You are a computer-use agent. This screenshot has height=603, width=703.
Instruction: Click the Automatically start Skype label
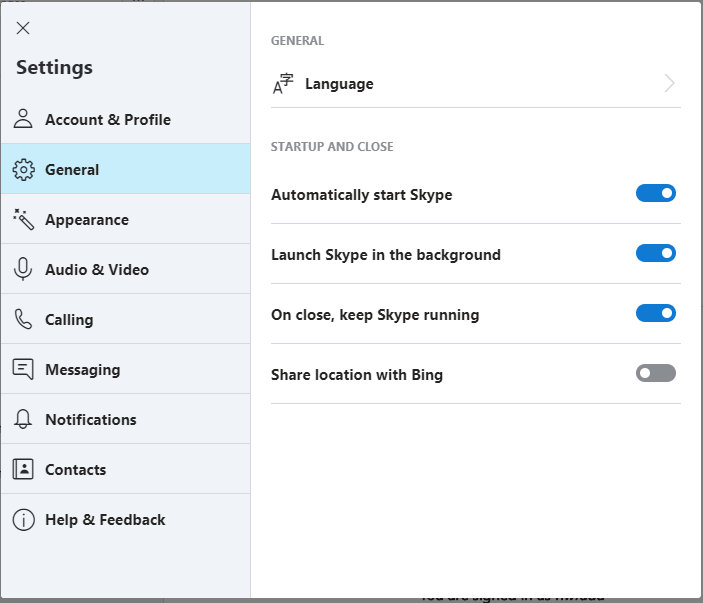(362, 195)
